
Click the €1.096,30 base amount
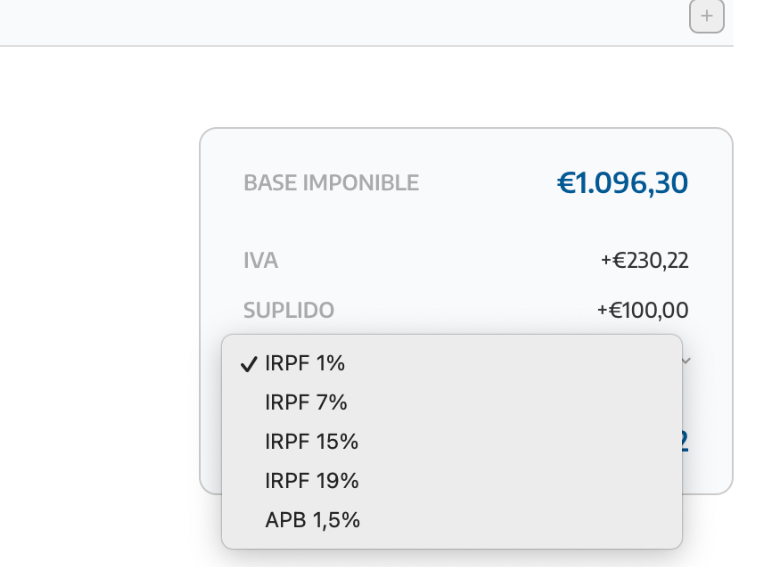coord(622,184)
